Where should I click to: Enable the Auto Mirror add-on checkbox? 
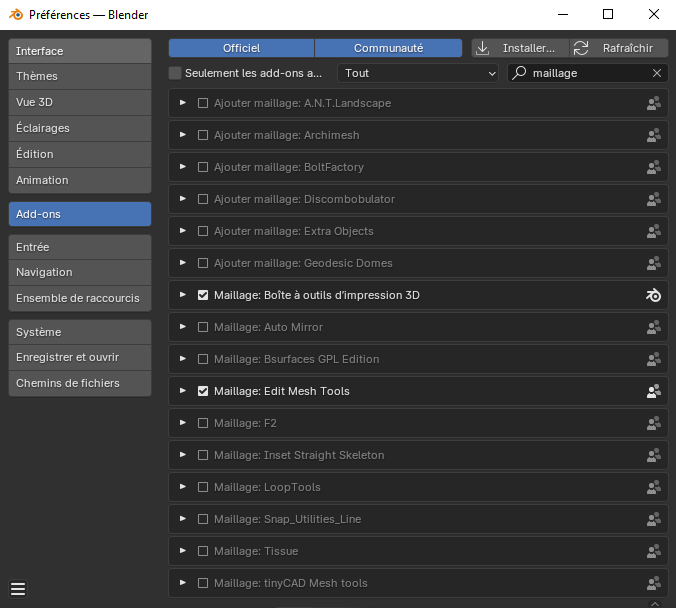point(203,327)
